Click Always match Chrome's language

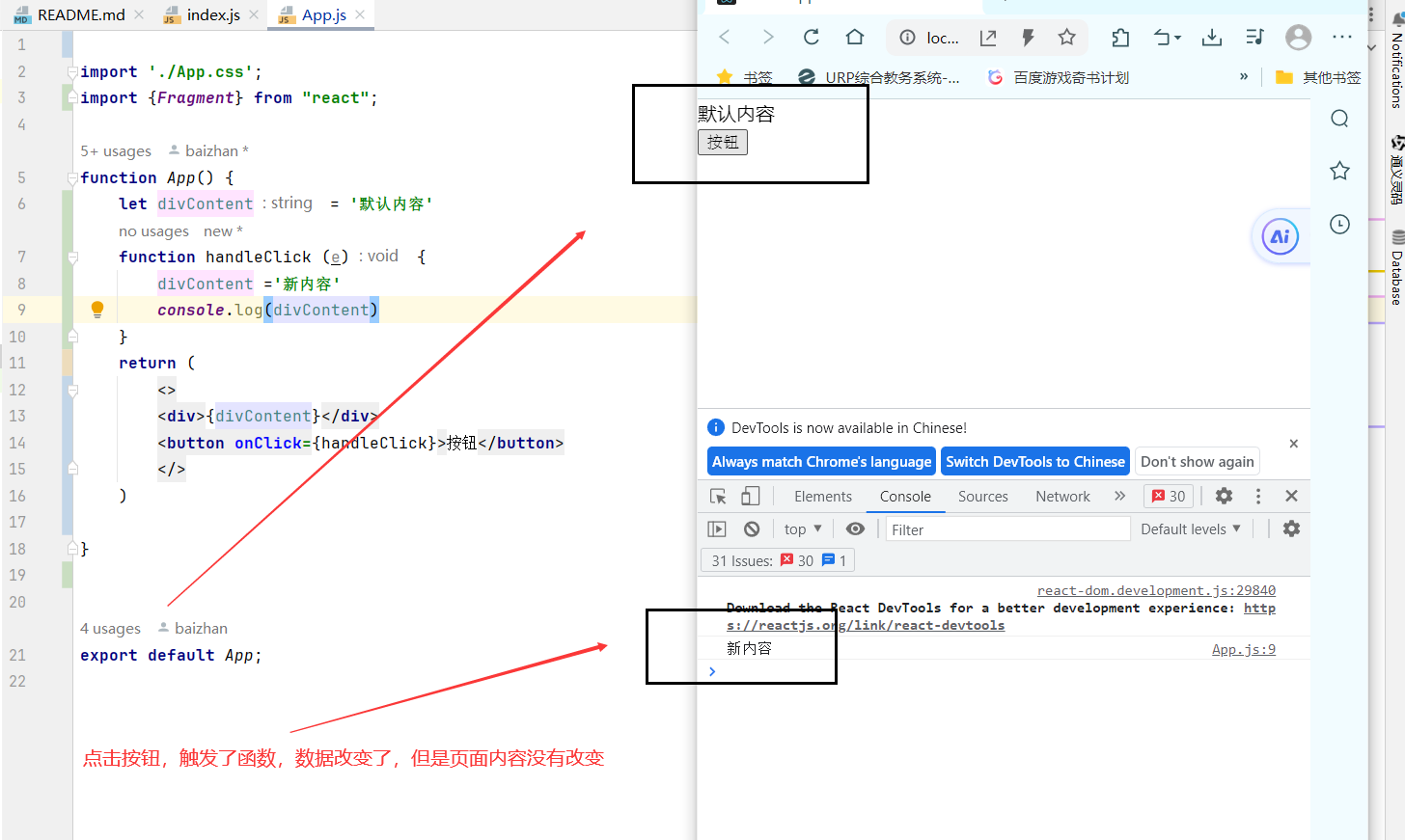[822, 461]
